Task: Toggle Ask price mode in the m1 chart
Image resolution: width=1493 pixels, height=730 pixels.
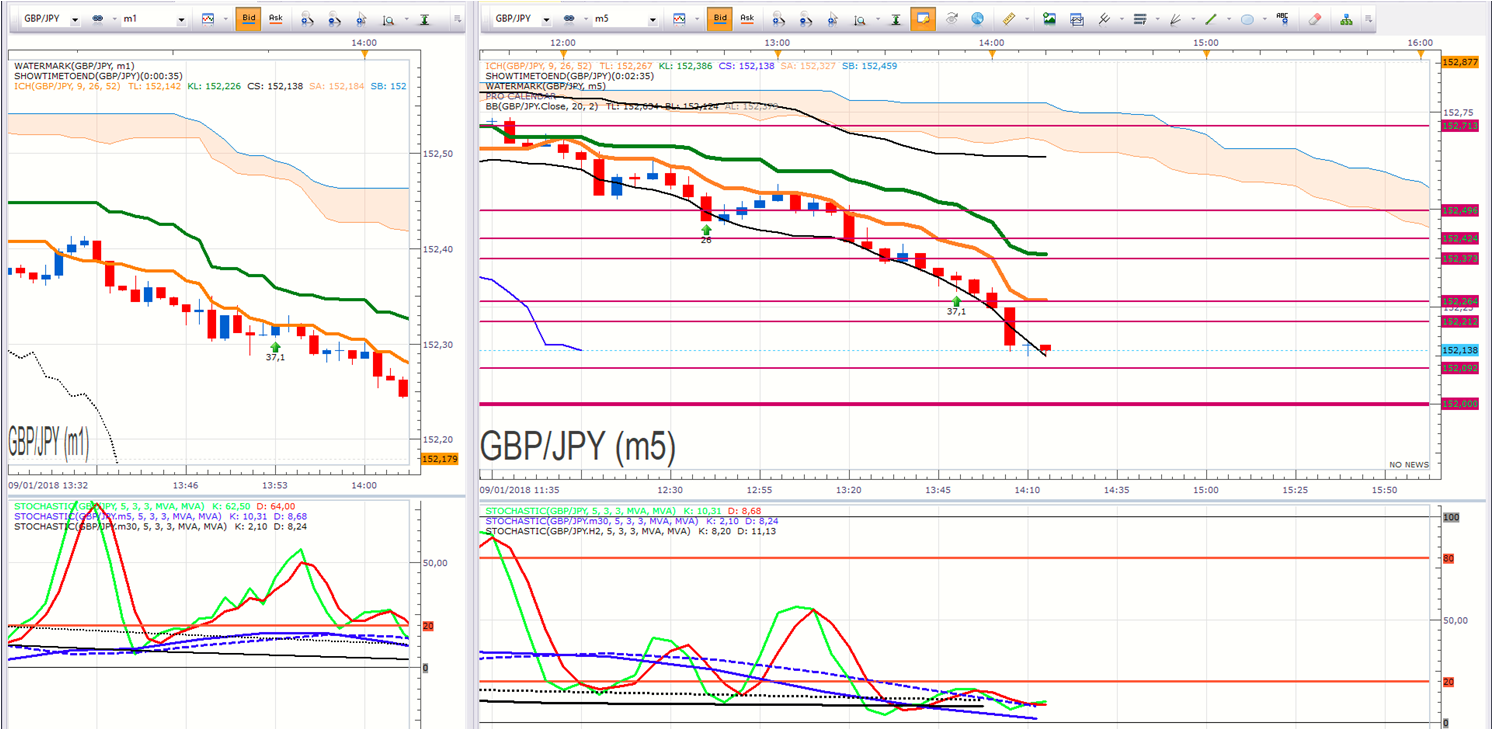Action: [x=276, y=19]
